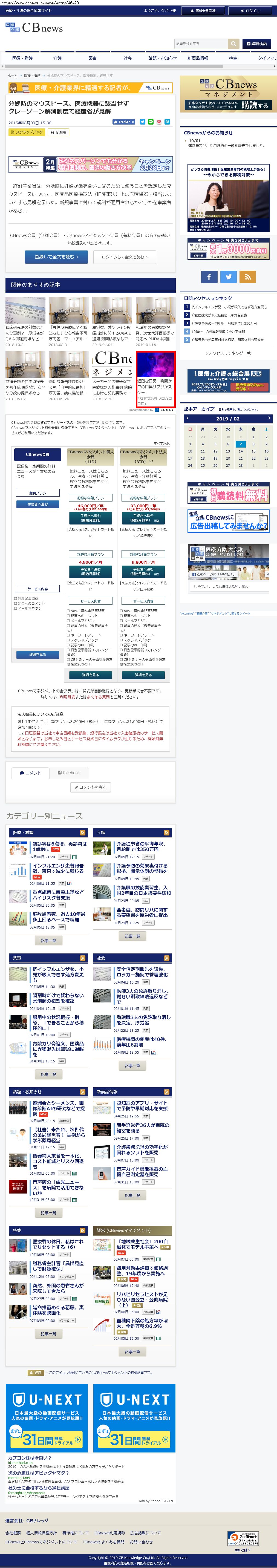Open article 抗インフルエンザ薬、小児が吸入できず処方変更も
The image size is (277, 1568).
click(59, 975)
